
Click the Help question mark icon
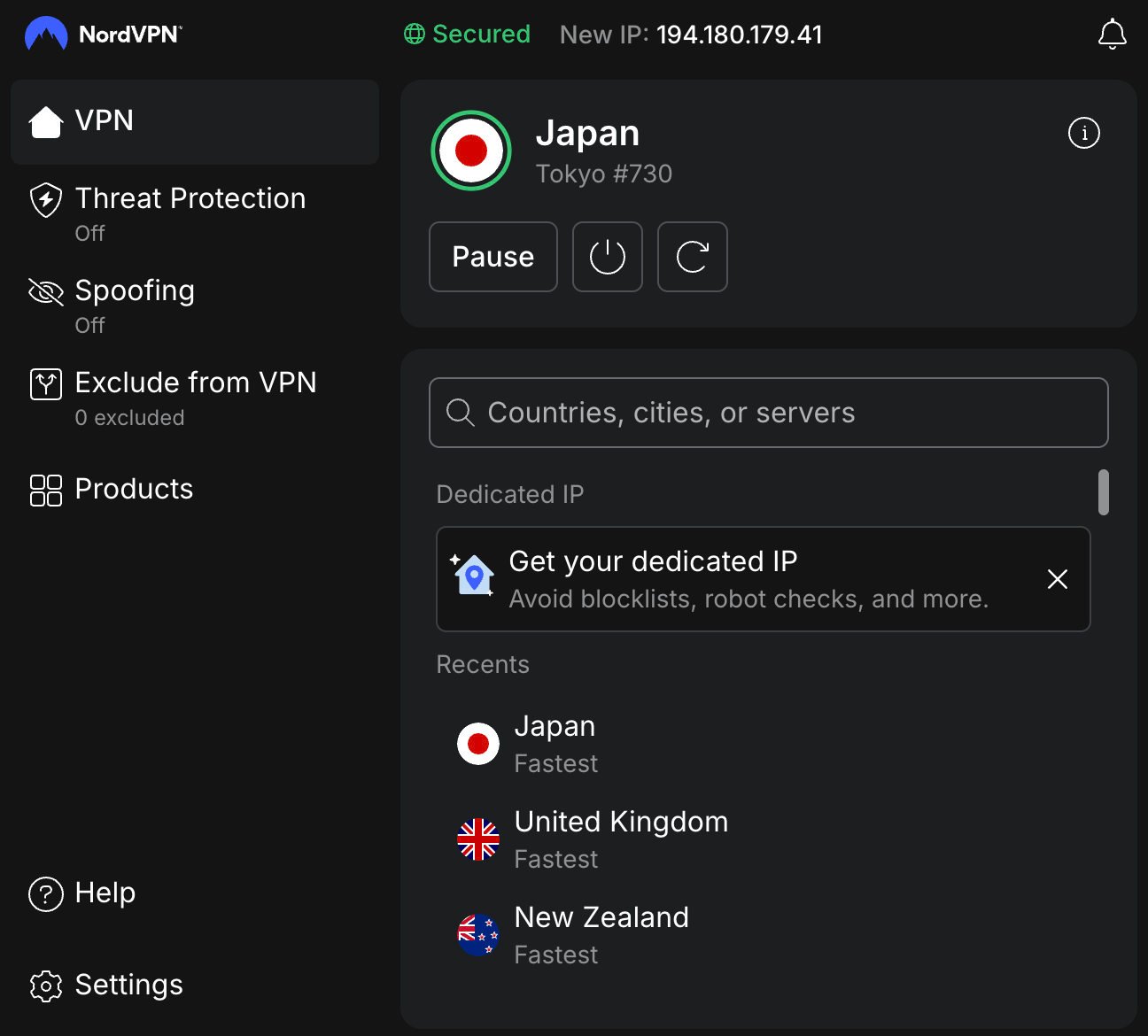point(46,894)
